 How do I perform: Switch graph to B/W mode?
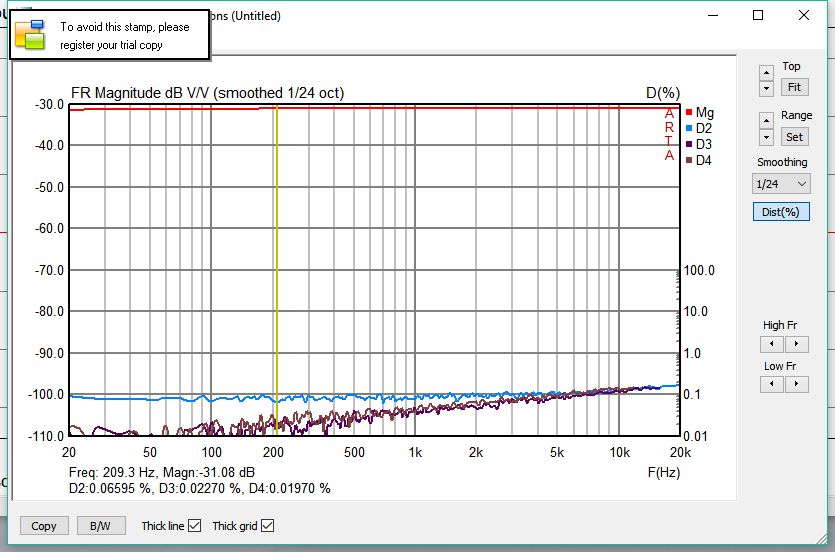click(100, 526)
